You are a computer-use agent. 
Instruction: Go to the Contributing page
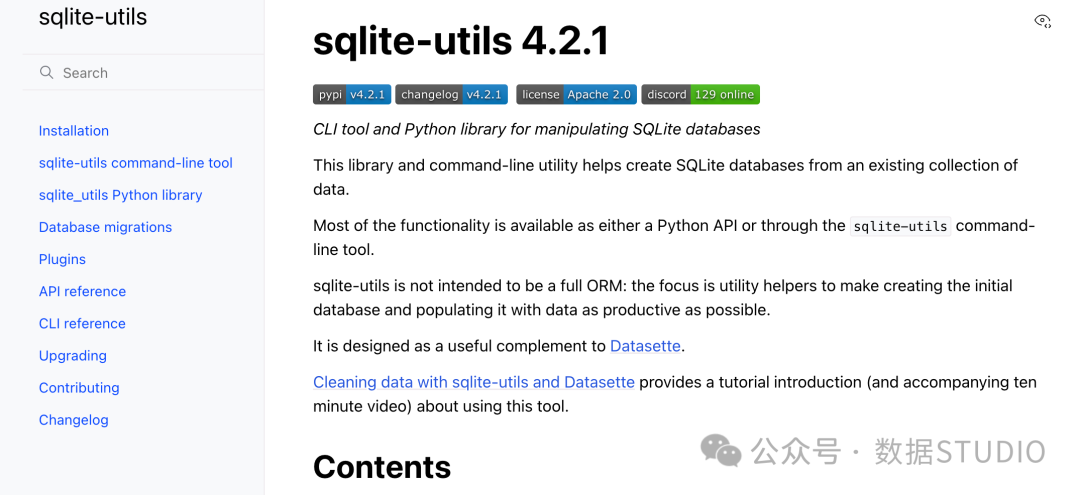[79, 388]
